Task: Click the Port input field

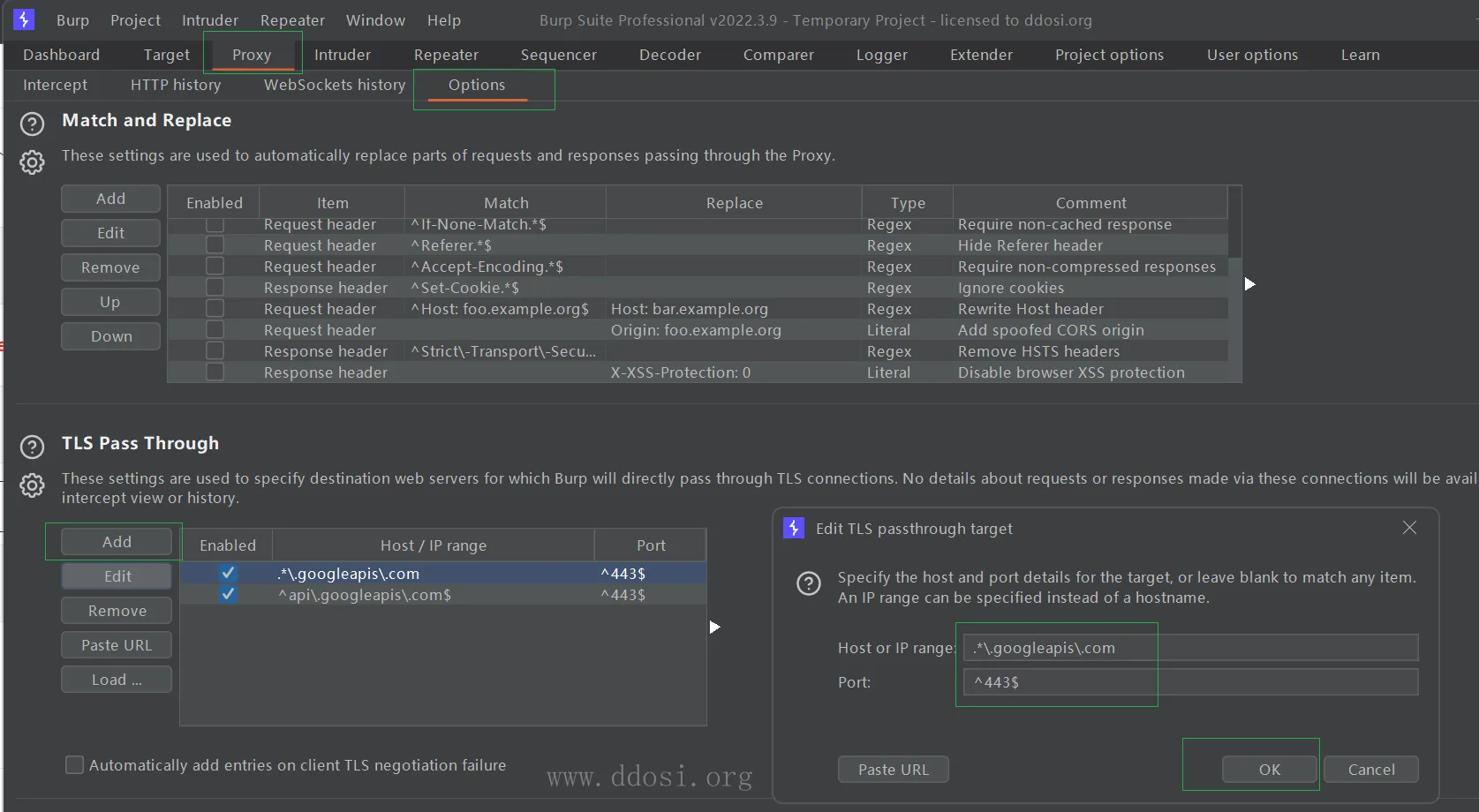Action: [1190, 682]
